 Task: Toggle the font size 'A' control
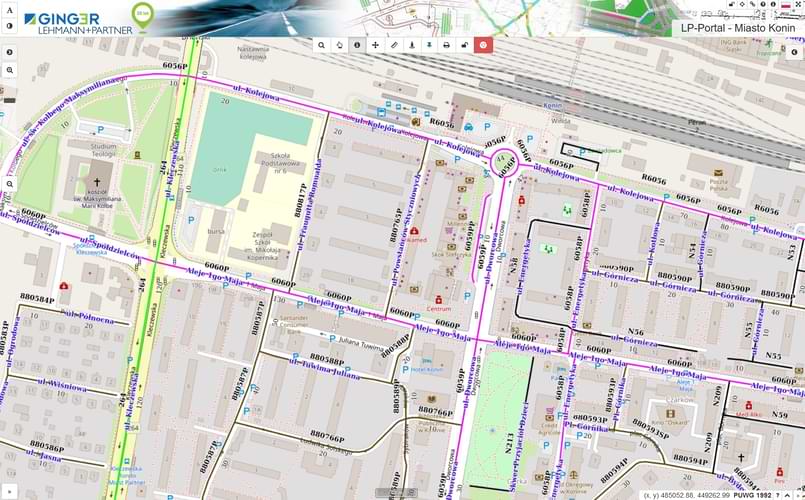pos(9,8)
